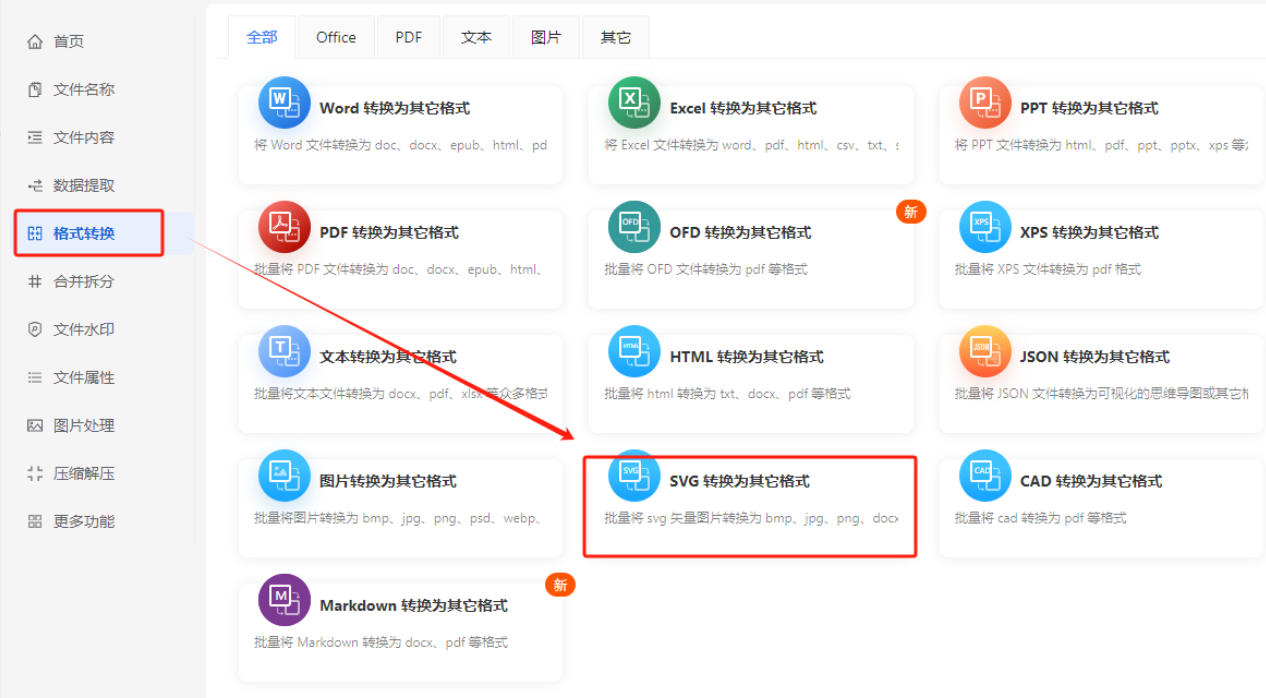The width and height of the screenshot is (1266, 698).
Task: Open HTML 转换为其它格式 title
Action: [x=747, y=357]
